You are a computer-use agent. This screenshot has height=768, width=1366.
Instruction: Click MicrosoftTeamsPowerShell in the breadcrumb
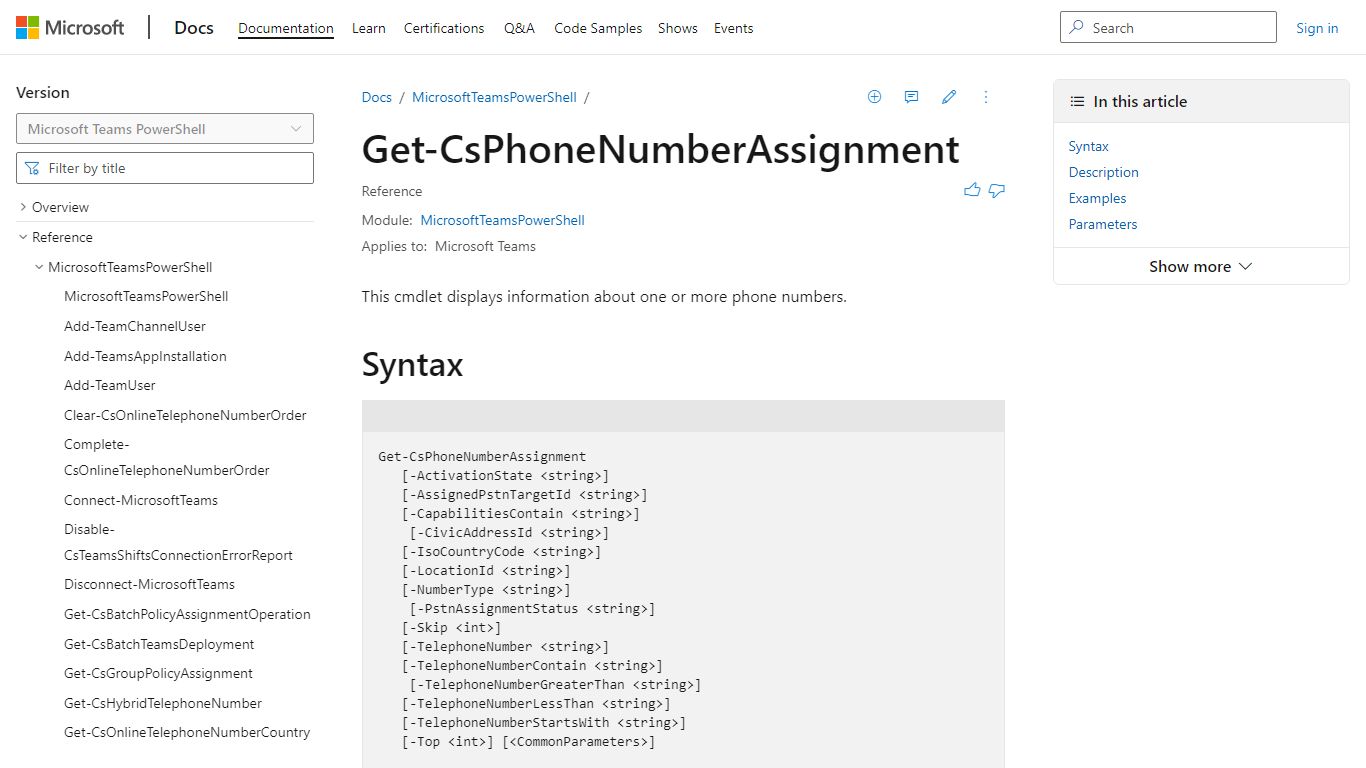pos(494,97)
